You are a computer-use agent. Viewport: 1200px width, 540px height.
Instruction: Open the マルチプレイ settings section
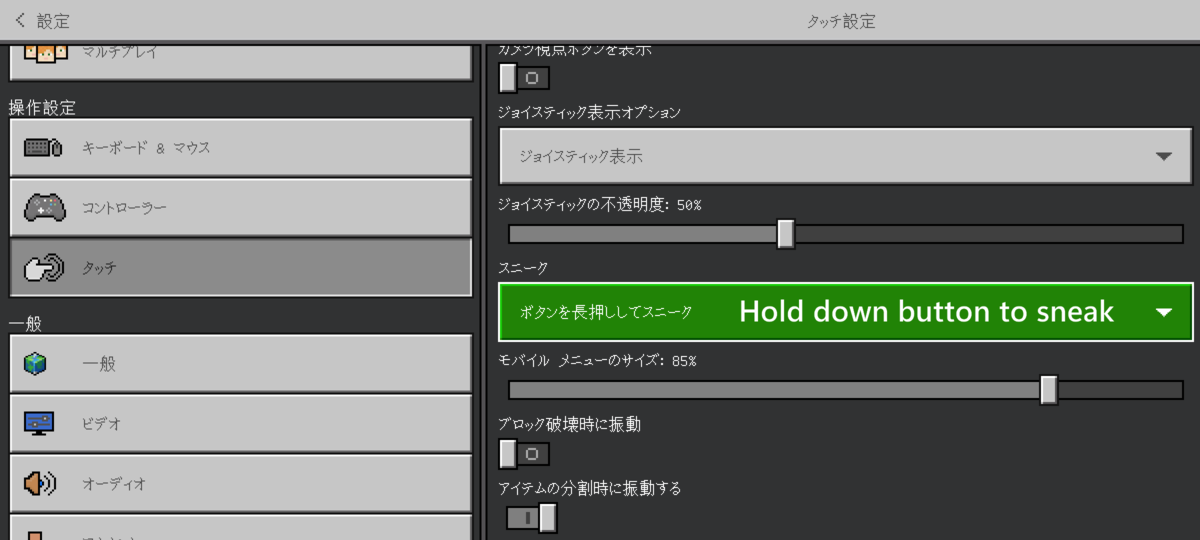240,61
